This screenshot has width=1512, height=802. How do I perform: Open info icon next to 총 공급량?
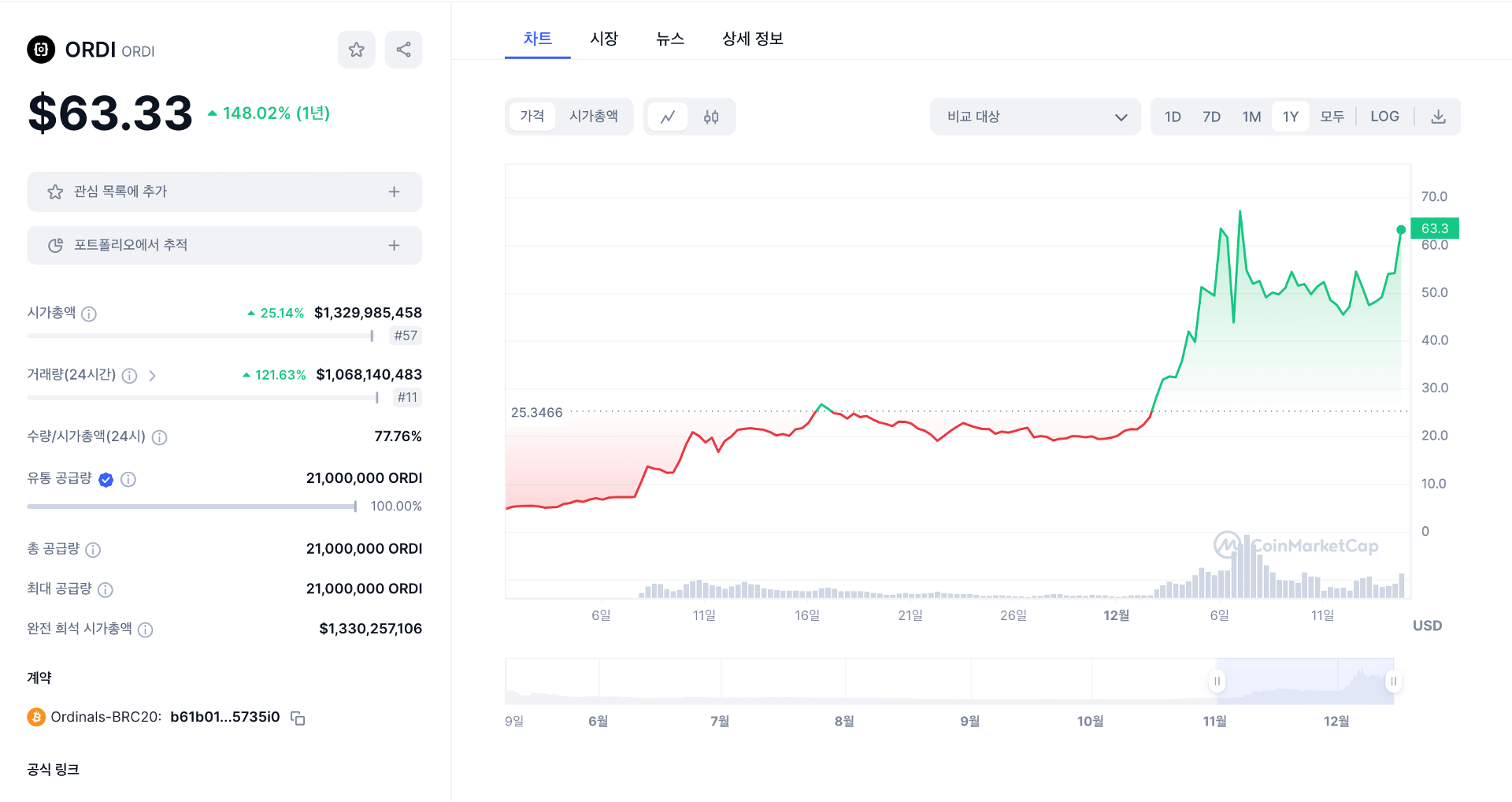(x=93, y=550)
